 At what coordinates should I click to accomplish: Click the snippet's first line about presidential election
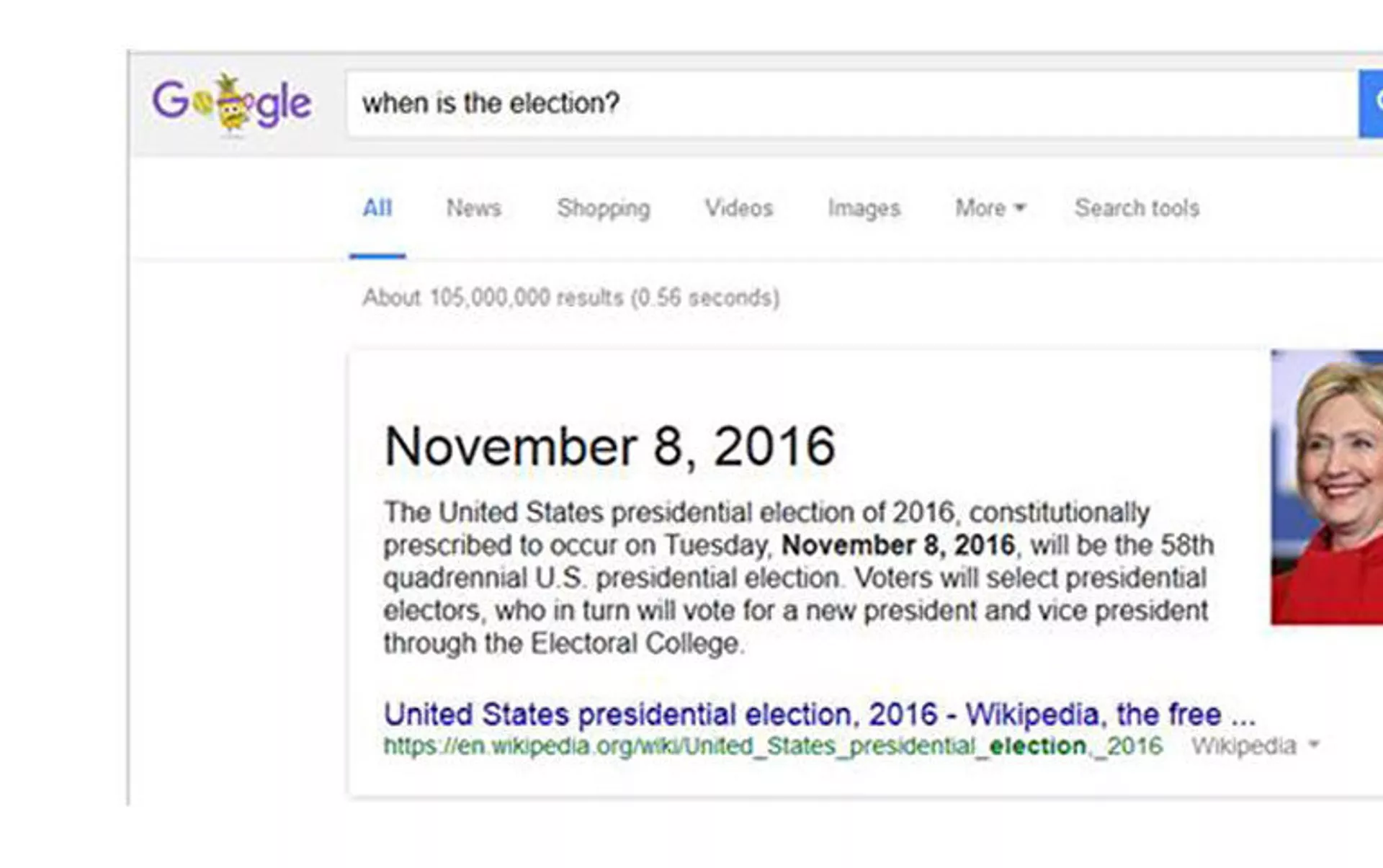coord(766,513)
